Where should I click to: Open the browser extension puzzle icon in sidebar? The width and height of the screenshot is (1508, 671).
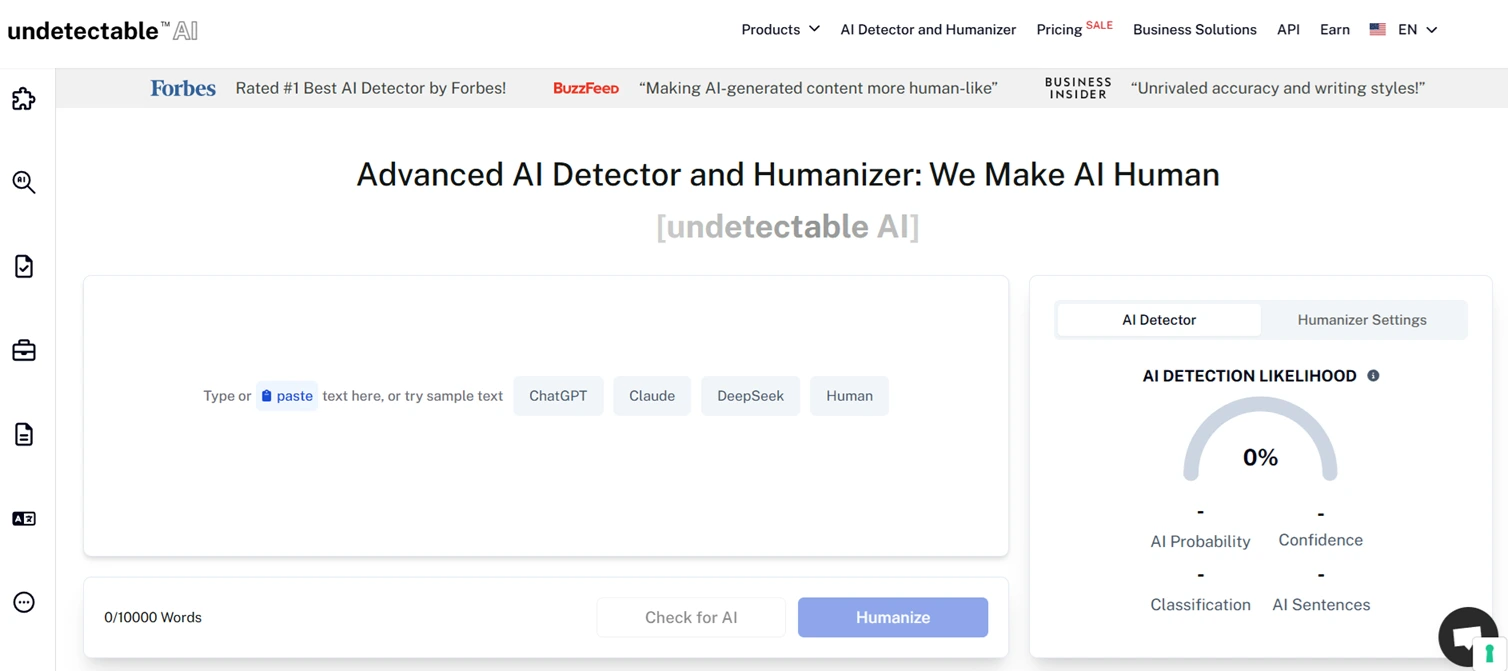[23, 98]
